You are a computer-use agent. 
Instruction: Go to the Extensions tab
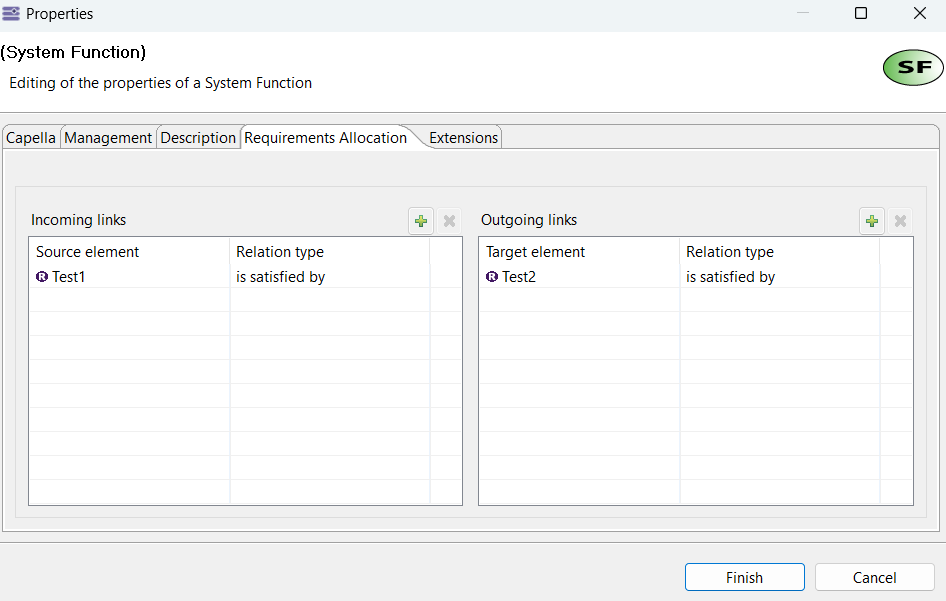pos(463,138)
